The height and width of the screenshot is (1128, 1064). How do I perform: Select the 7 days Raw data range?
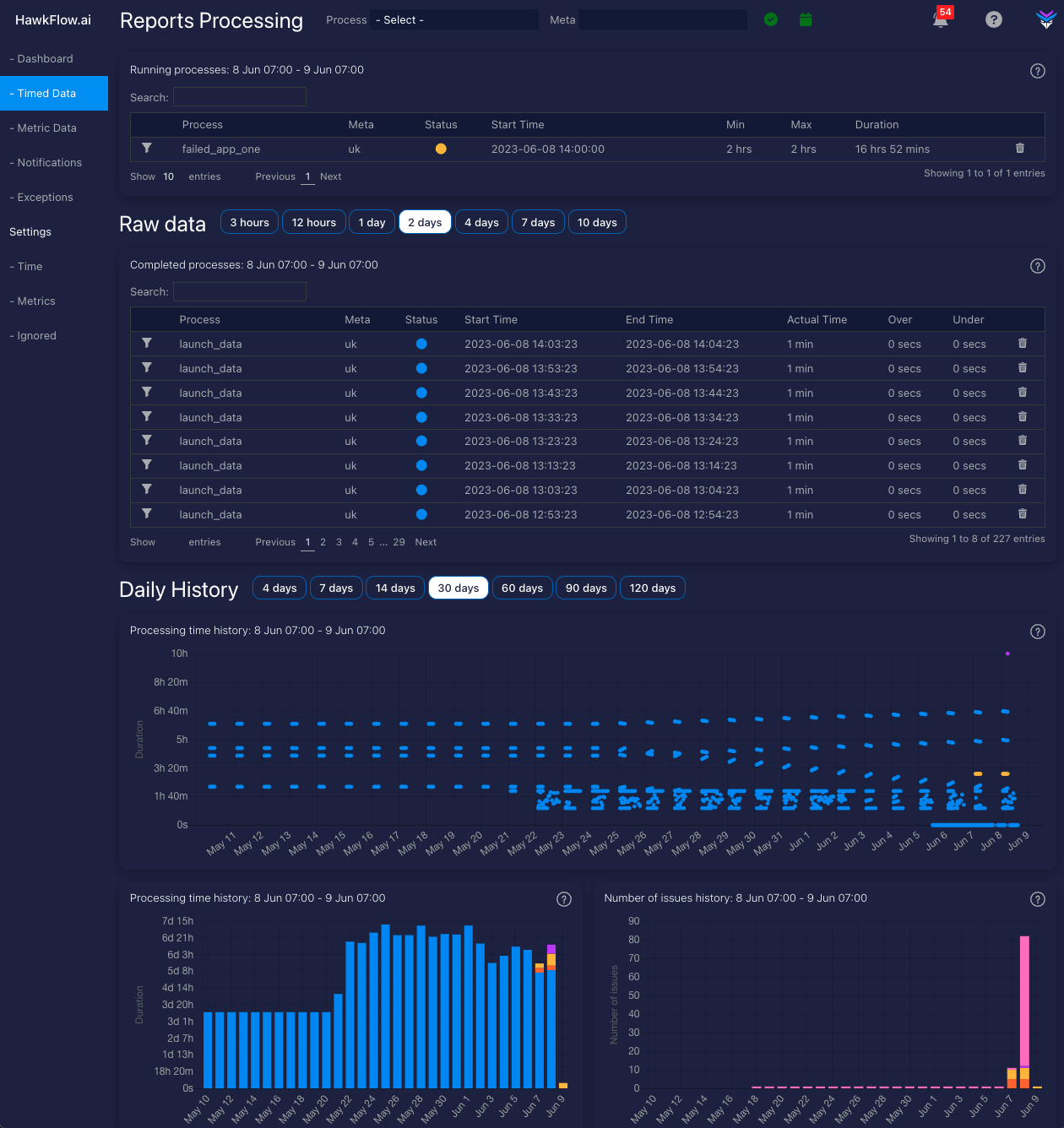coord(538,222)
